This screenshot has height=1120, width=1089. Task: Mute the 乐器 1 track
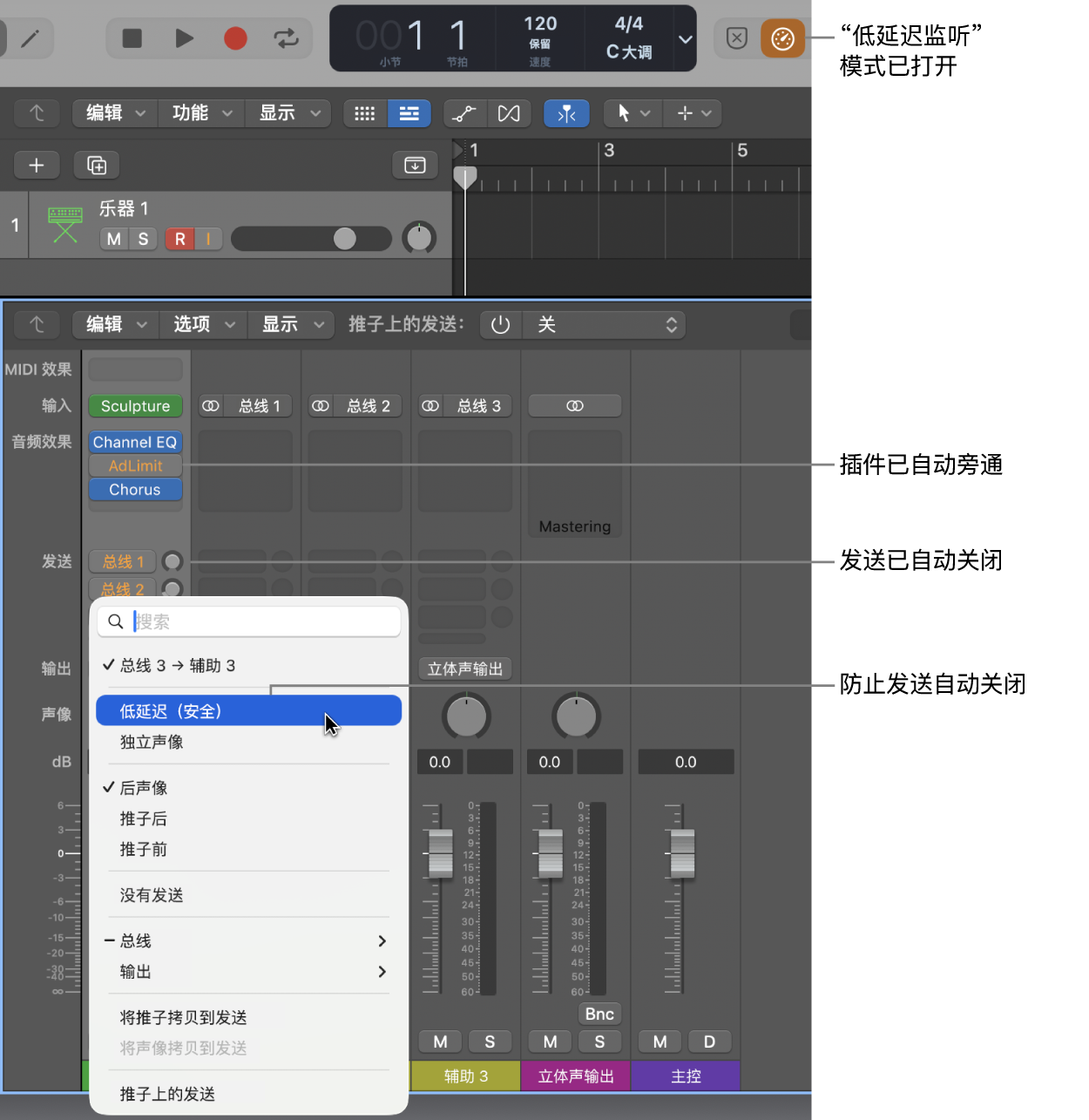point(114,239)
